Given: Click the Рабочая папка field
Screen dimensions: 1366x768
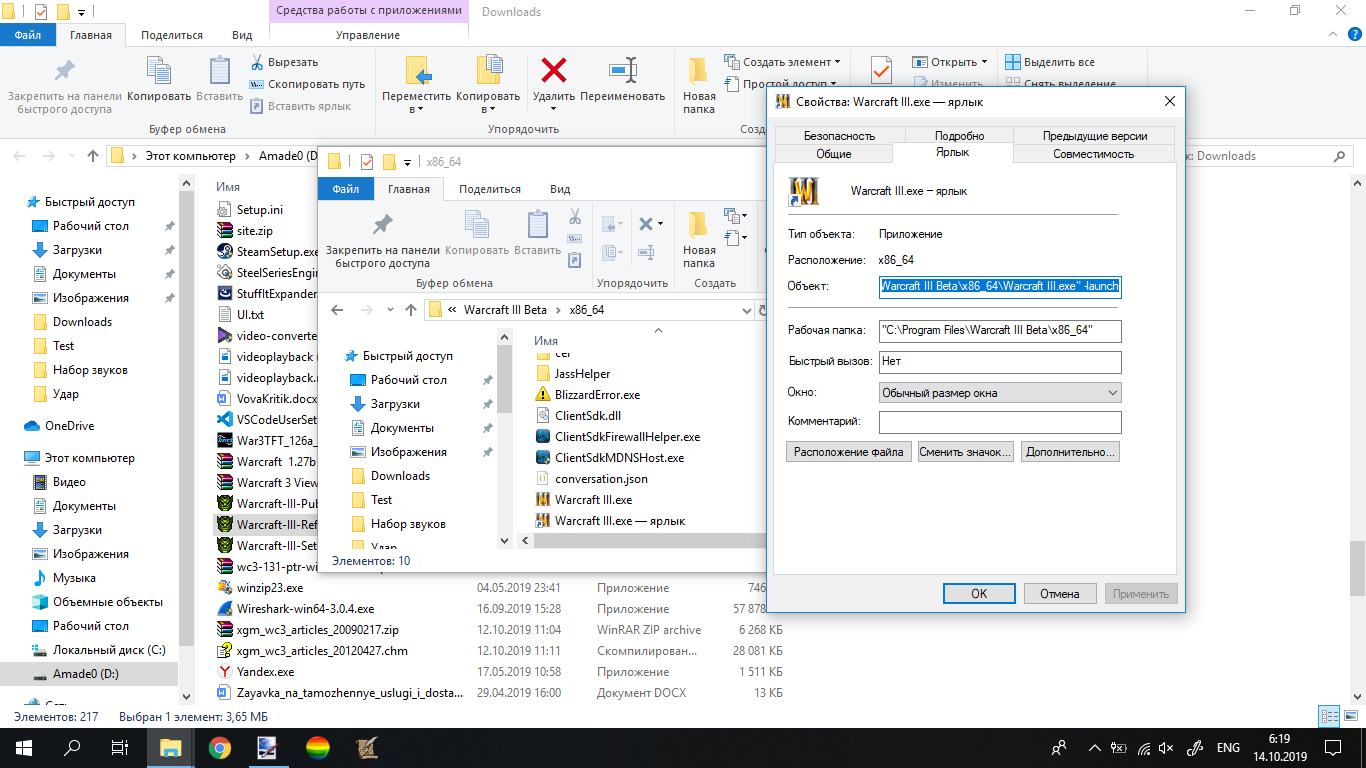Looking at the screenshot, I should point(1000,331).
